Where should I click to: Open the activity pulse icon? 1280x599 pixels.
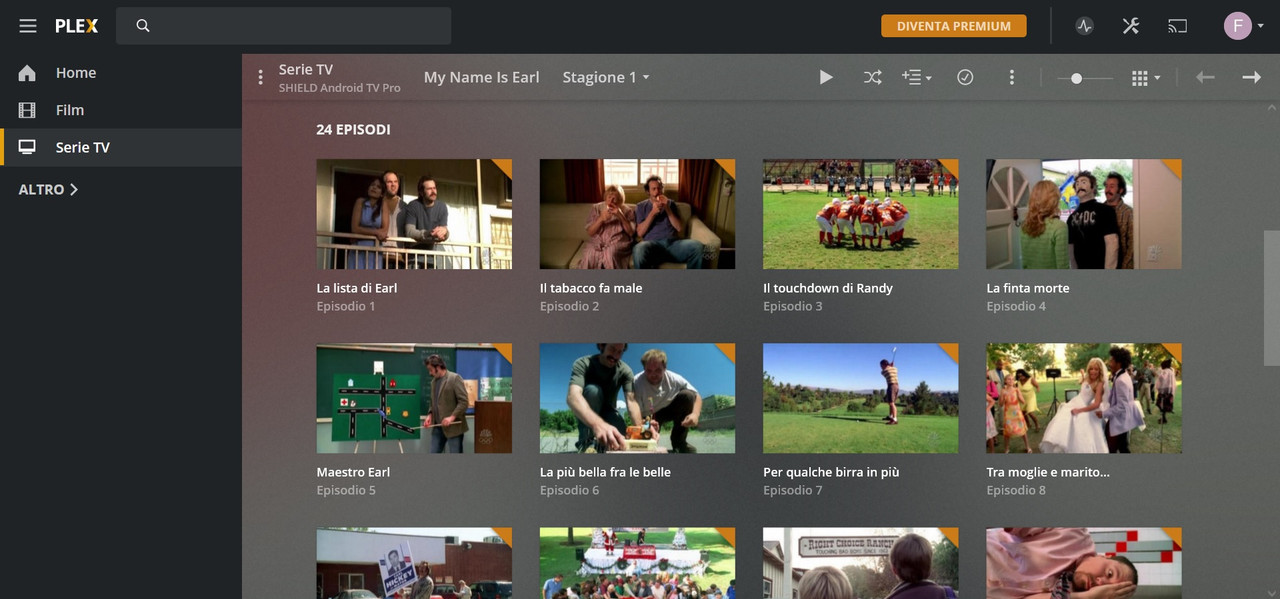pos(1085,26)
